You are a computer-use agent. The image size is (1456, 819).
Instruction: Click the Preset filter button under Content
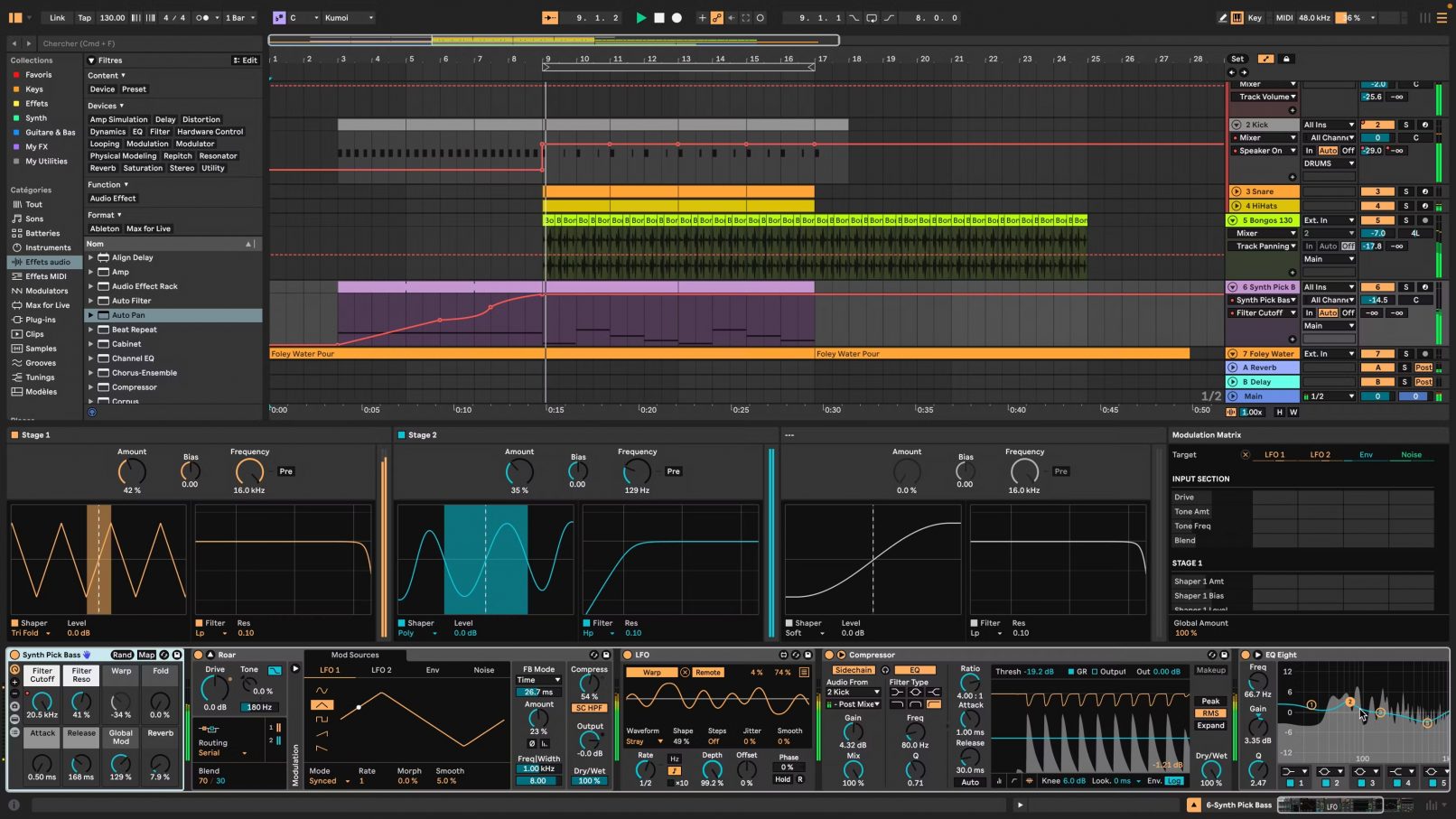pyautogui.click(x=134, y=88)
